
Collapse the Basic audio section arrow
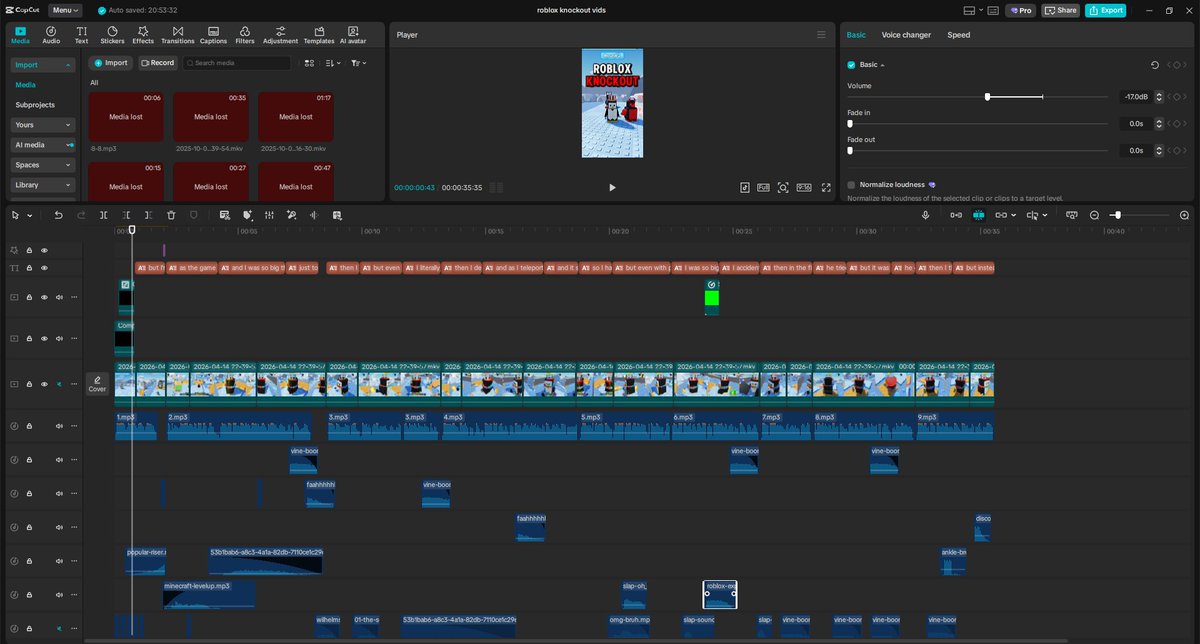883,65
